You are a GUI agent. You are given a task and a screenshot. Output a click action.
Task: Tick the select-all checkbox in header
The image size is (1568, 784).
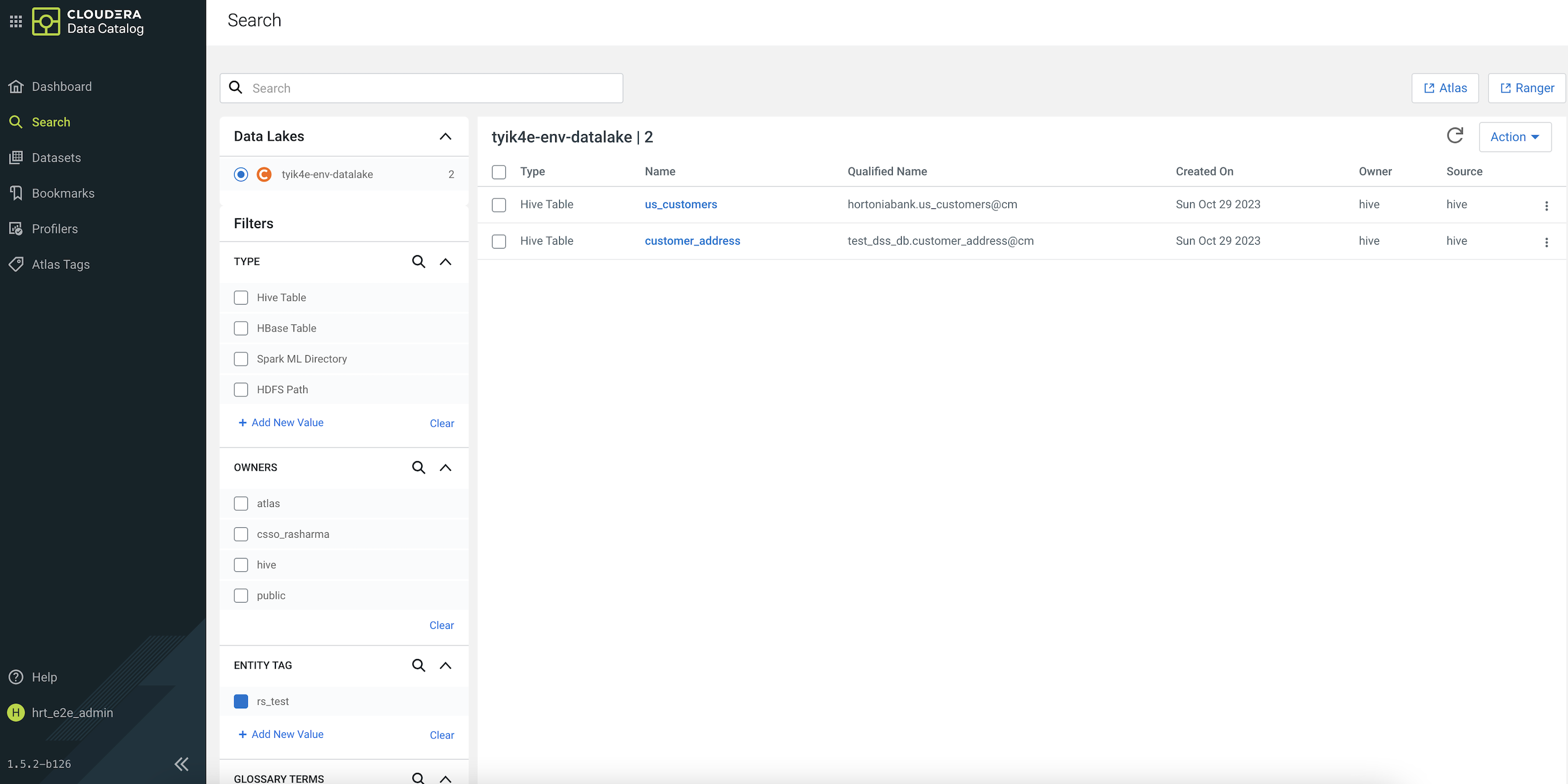pos(499,172)
